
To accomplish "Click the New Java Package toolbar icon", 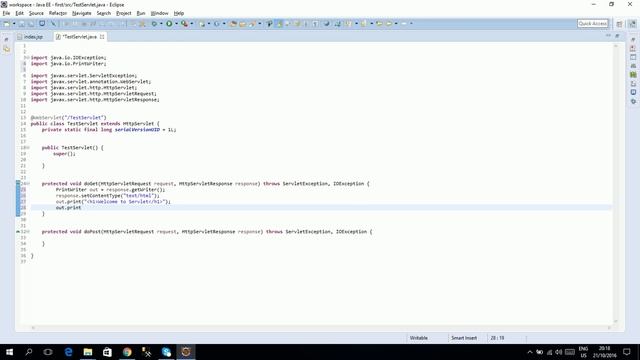I will click(202, 24).
